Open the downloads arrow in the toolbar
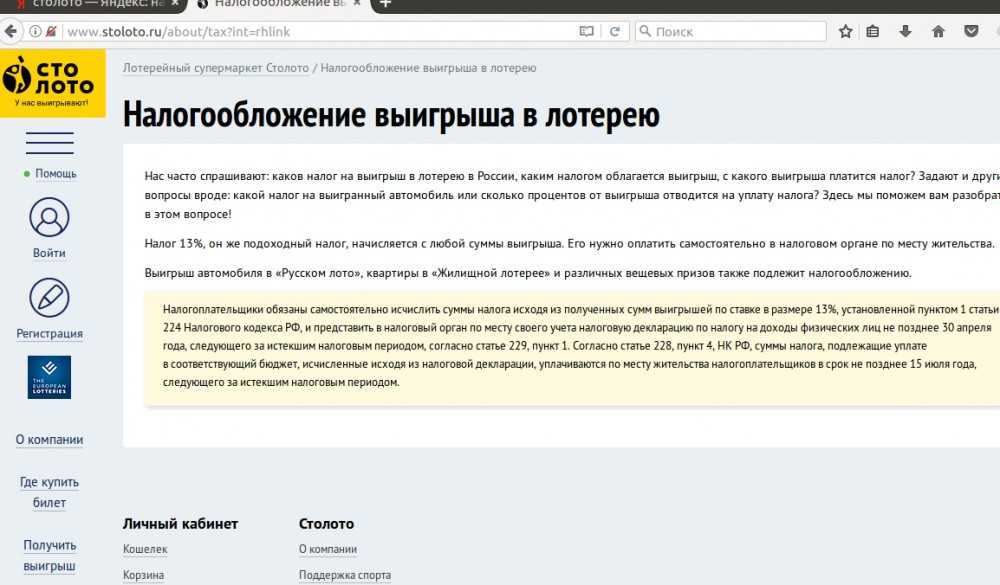The height and width of the screenshot is (585, 1000). (x=905, y=31)
